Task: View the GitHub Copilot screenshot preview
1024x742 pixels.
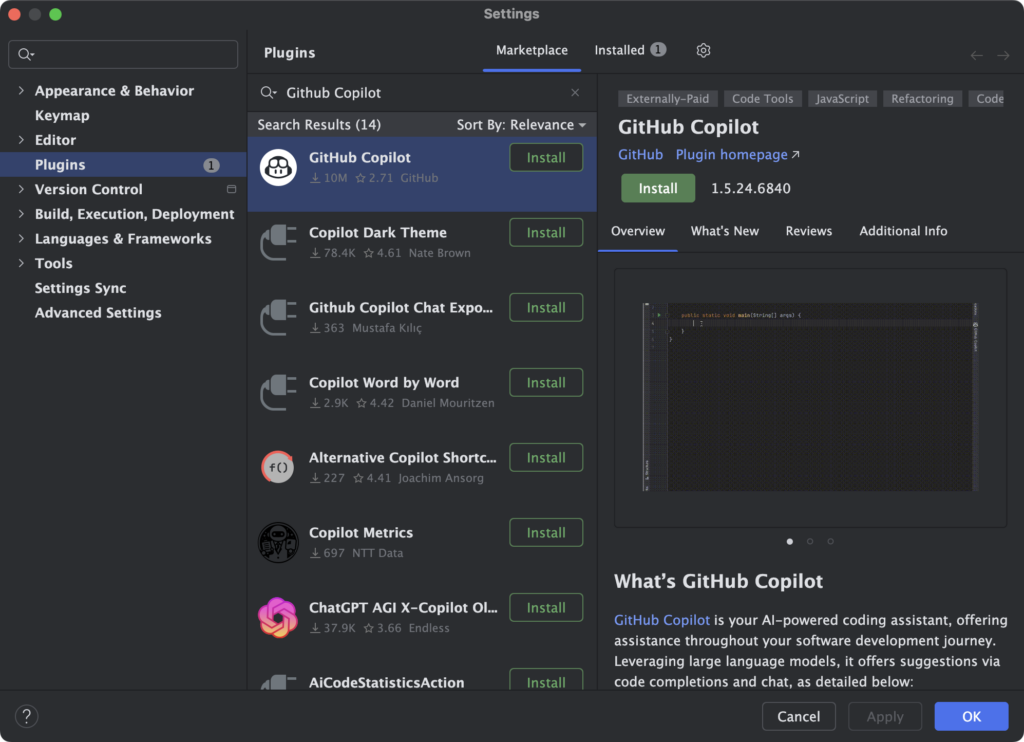Action: coord(810,397)
